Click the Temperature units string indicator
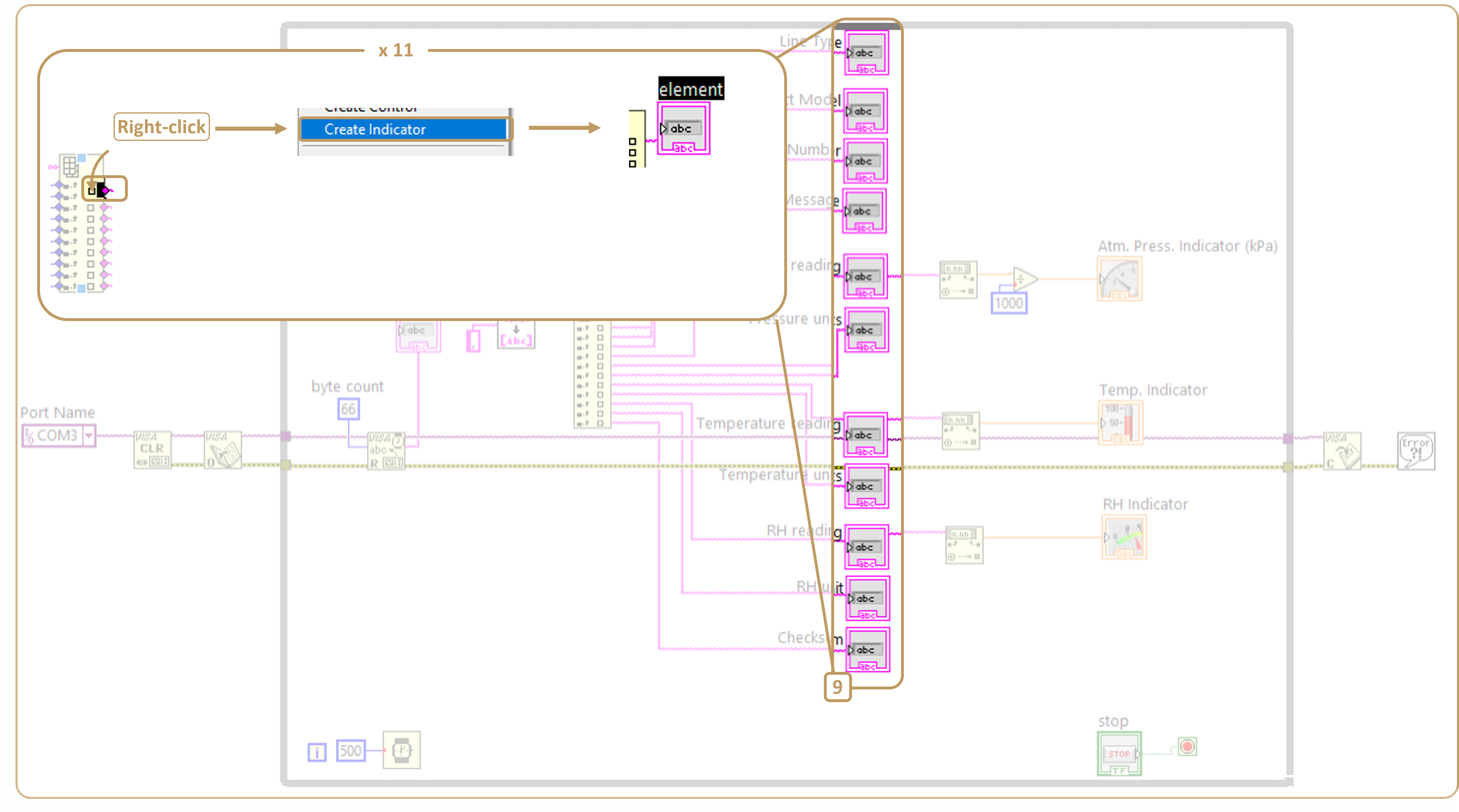The width and height of the screenshot is (1459, 812). pyautogui.click(x=867, y=486)
